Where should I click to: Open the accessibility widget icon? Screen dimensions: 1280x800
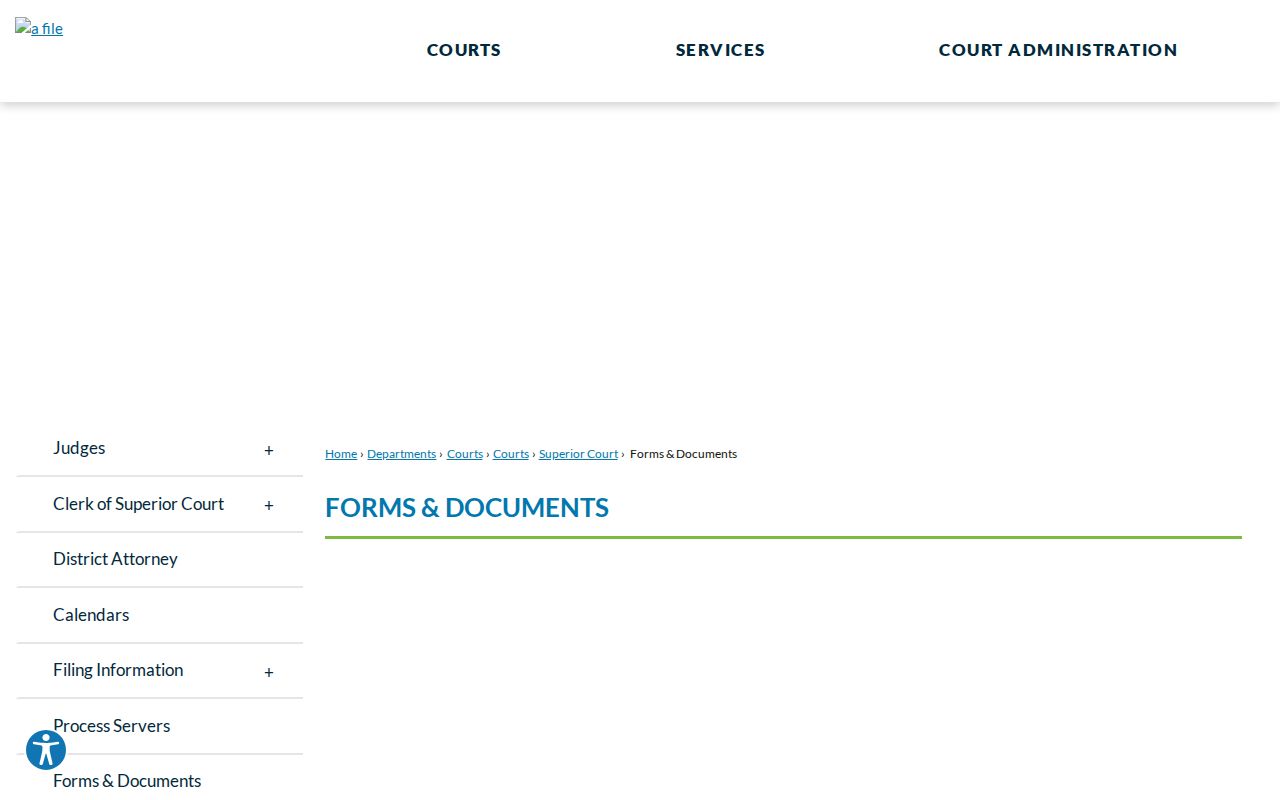tap(46, 750)
